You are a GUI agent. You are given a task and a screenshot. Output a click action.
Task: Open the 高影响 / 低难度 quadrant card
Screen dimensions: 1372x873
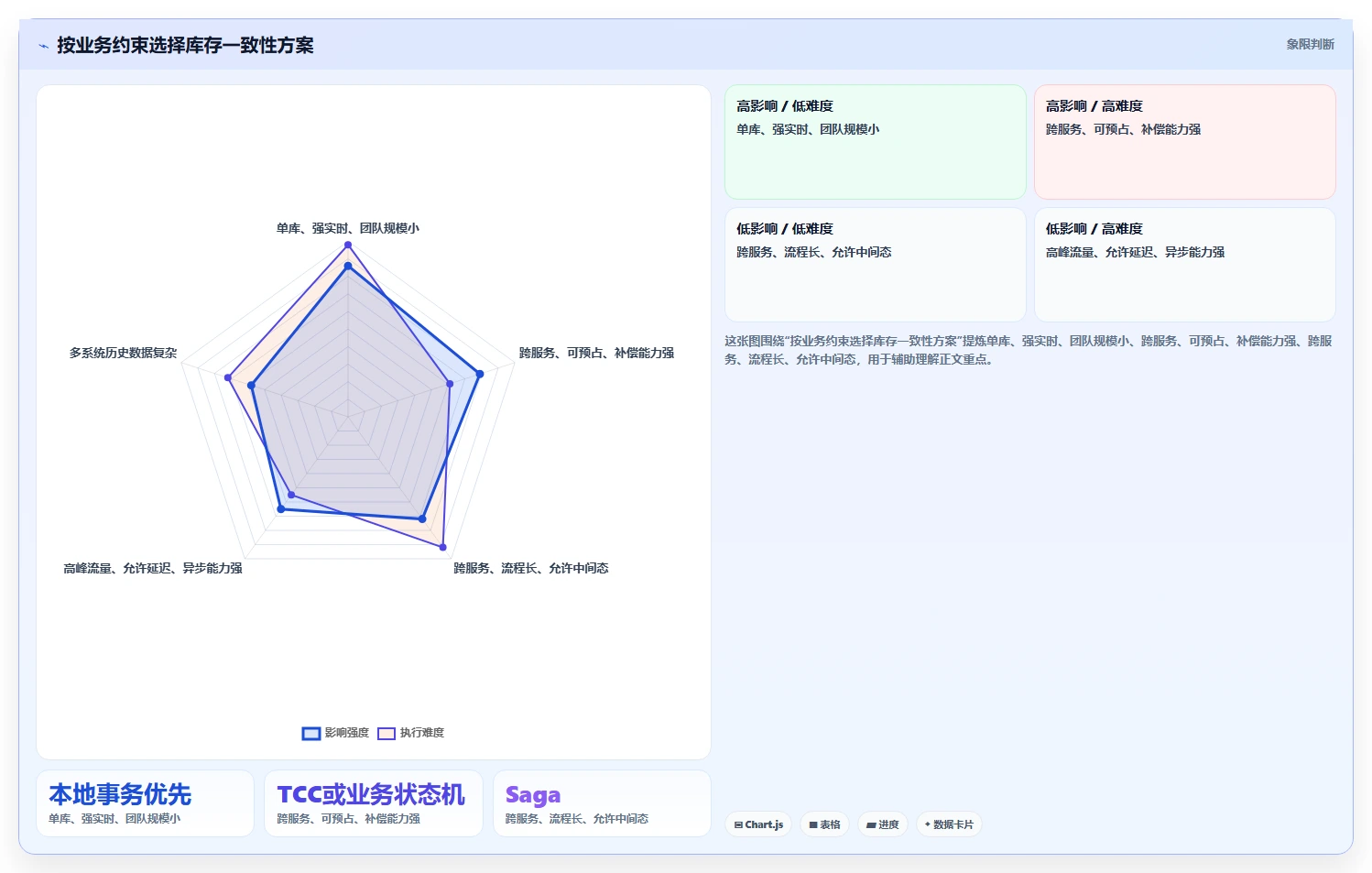pyautogui.click(x=876, y=142)
